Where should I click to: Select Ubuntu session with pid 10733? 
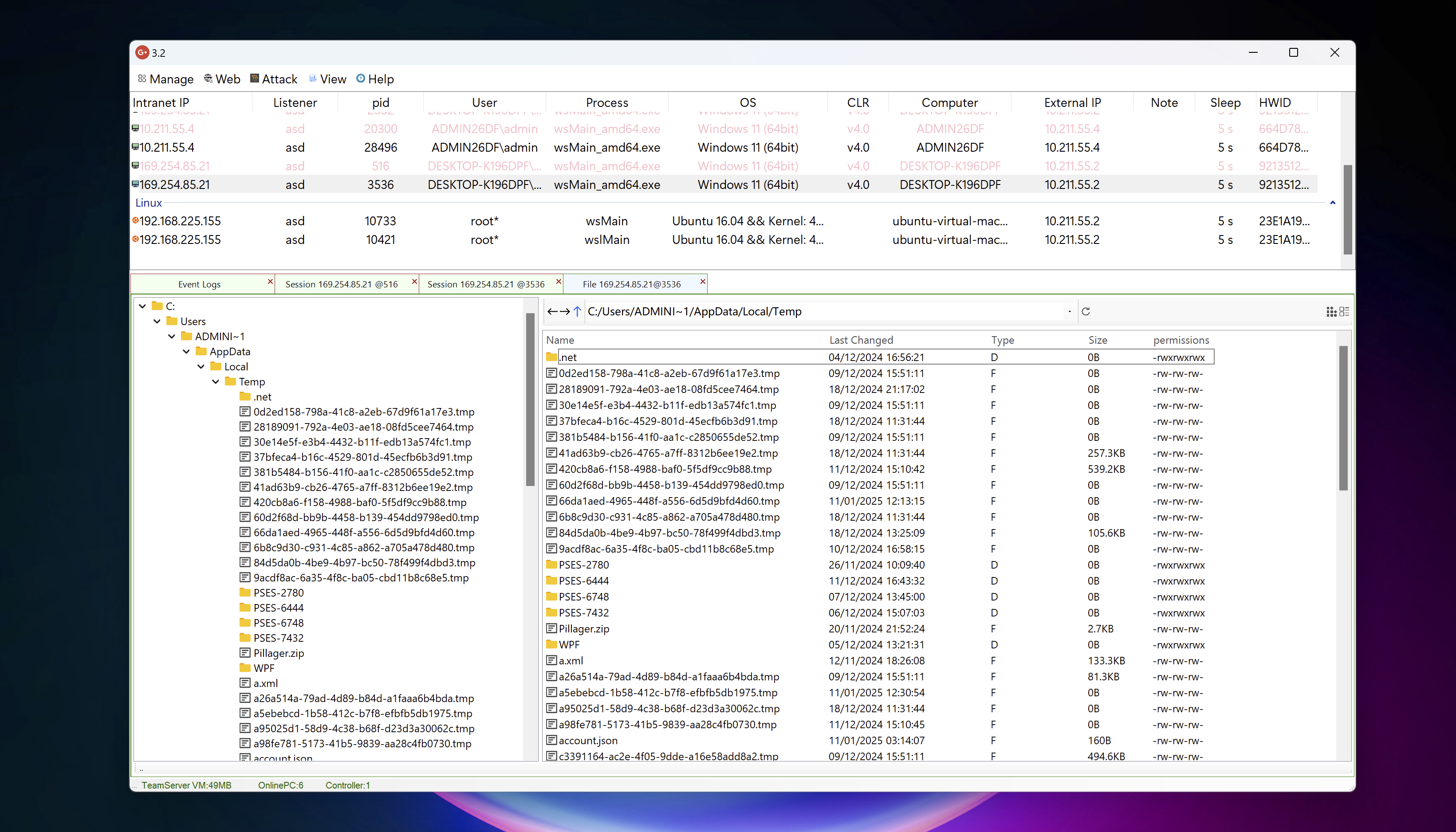click(x=380, y=221)
